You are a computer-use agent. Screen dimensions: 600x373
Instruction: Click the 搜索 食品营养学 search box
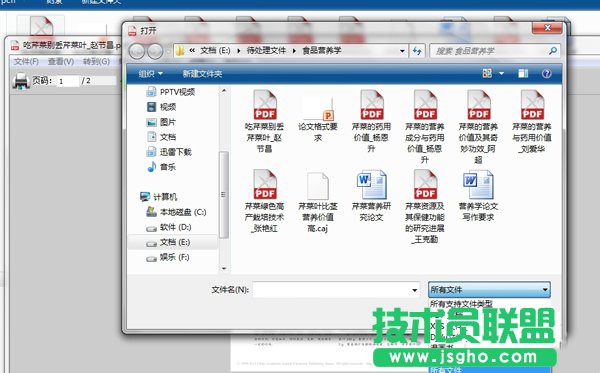[495, 50]
